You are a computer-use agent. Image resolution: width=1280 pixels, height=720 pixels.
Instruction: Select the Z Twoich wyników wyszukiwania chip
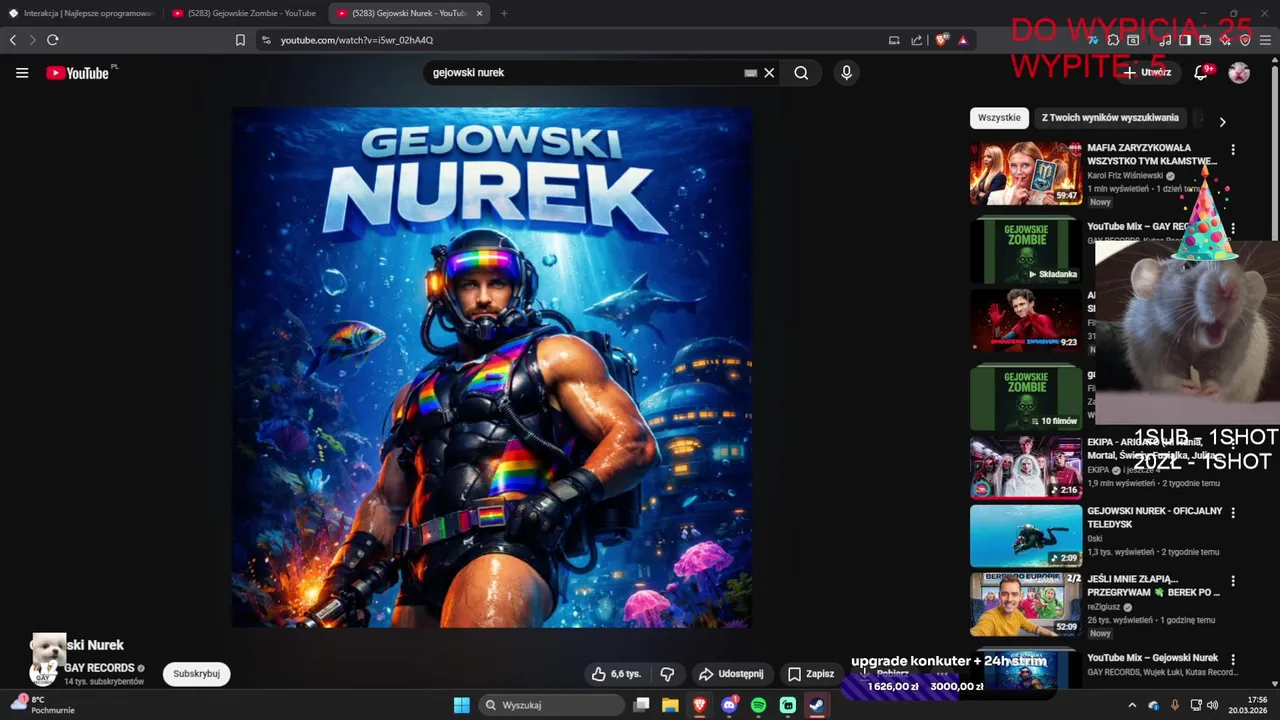pyautogui.click(x=1110, y=118)
